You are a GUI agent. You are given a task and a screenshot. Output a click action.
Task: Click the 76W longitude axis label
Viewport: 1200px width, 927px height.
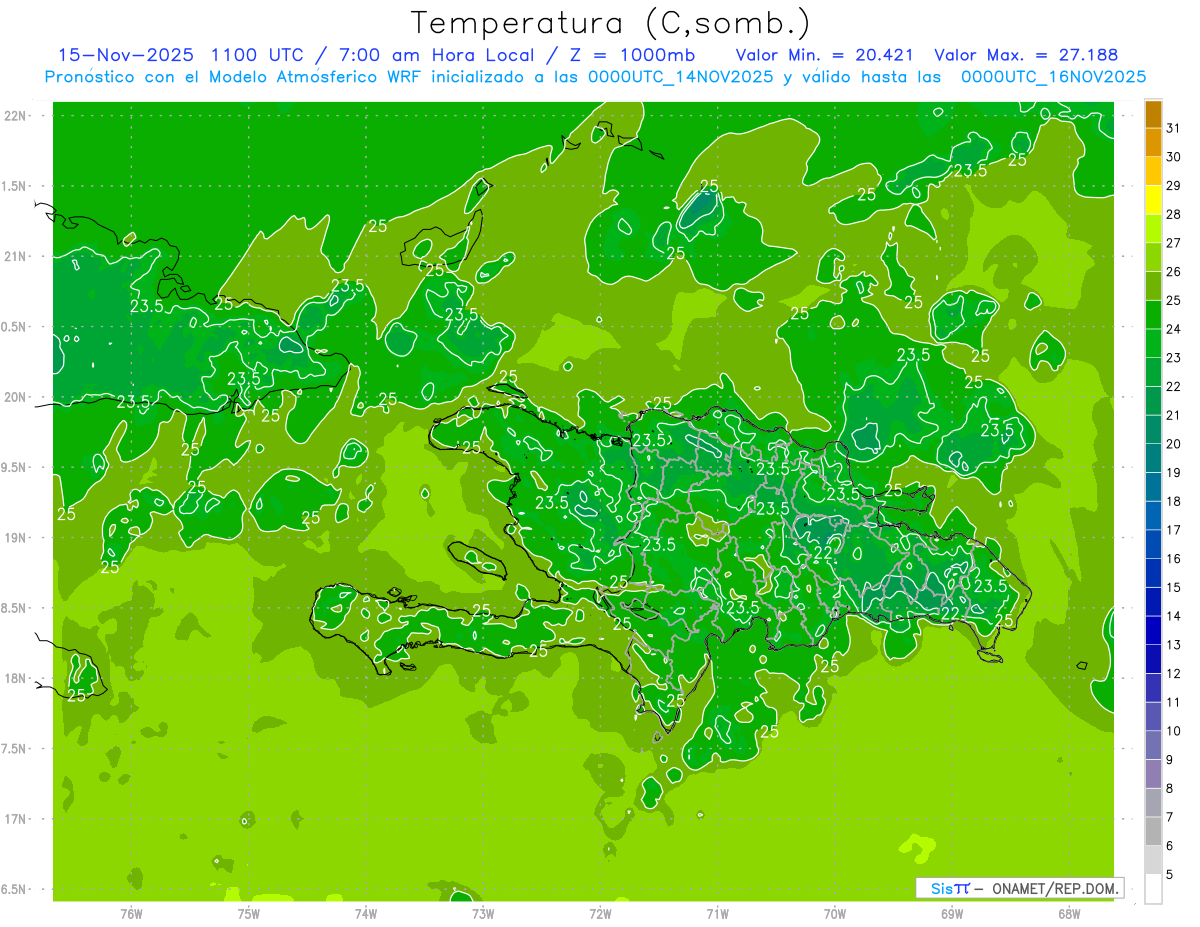tap(131, 914)
